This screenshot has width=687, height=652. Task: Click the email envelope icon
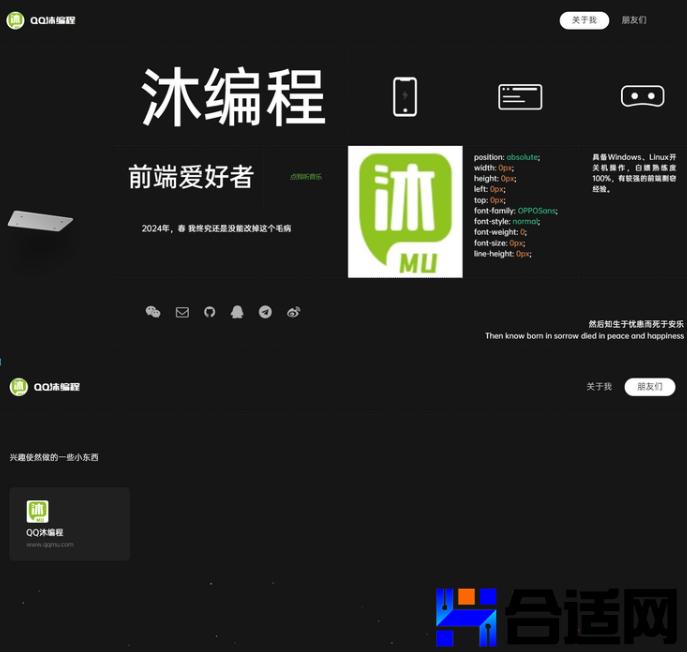pyautogui.click(x=182, y=312)
